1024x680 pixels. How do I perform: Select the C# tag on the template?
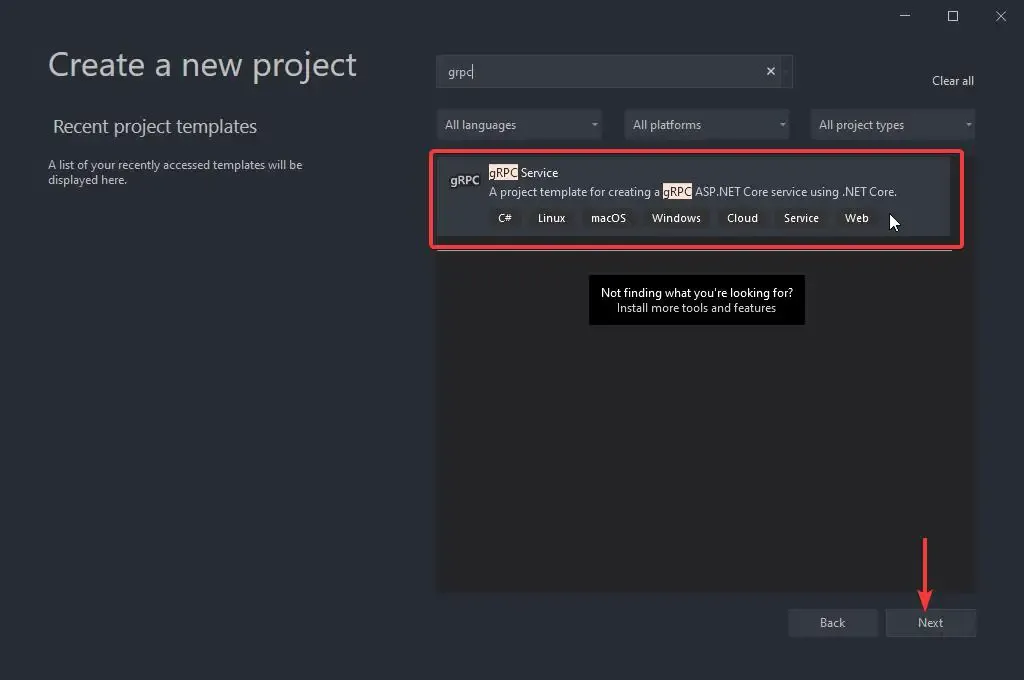pos(504,217)
